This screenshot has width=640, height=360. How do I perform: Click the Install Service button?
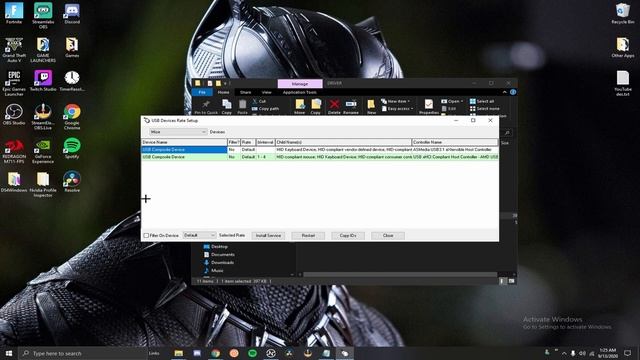point(268,236)
